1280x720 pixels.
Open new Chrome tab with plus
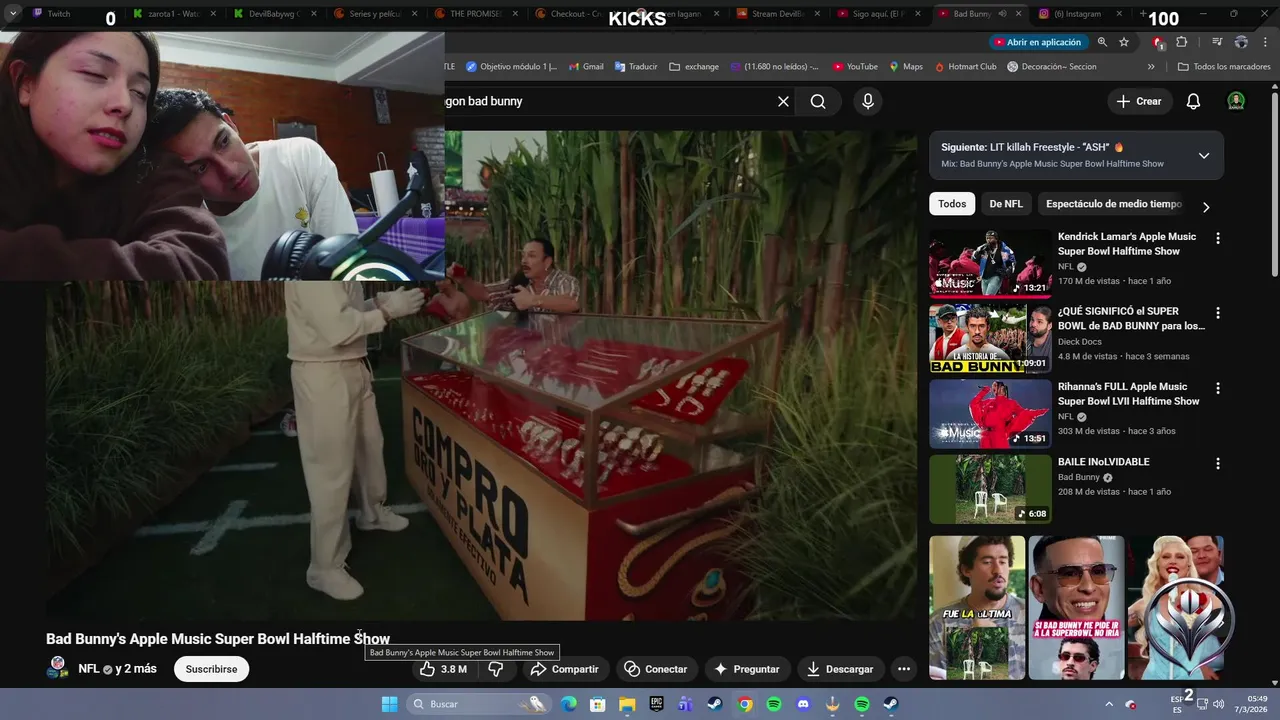click(x=1143, y=14)
